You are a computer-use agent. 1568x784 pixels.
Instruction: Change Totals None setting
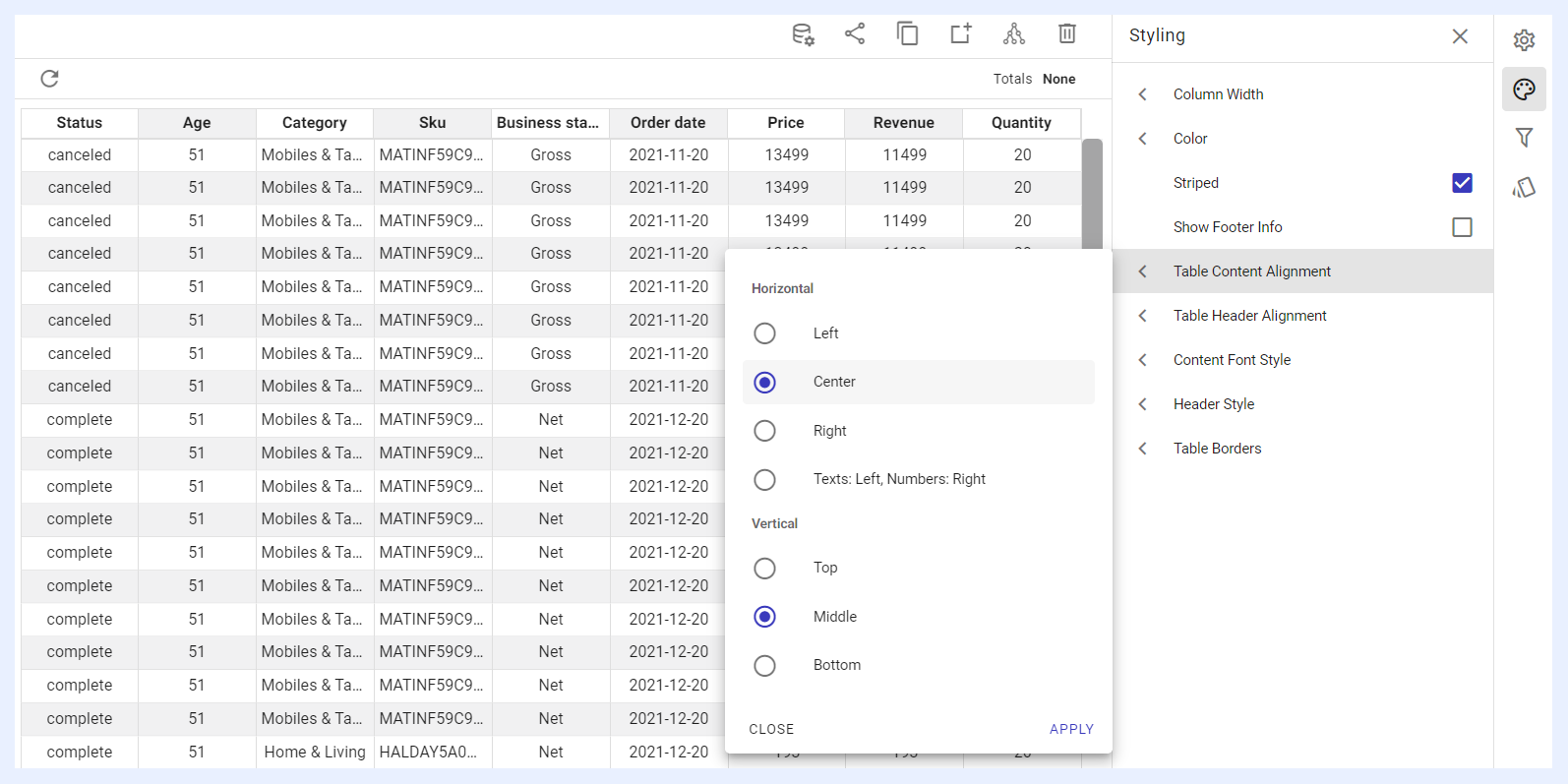point(1058,79)
